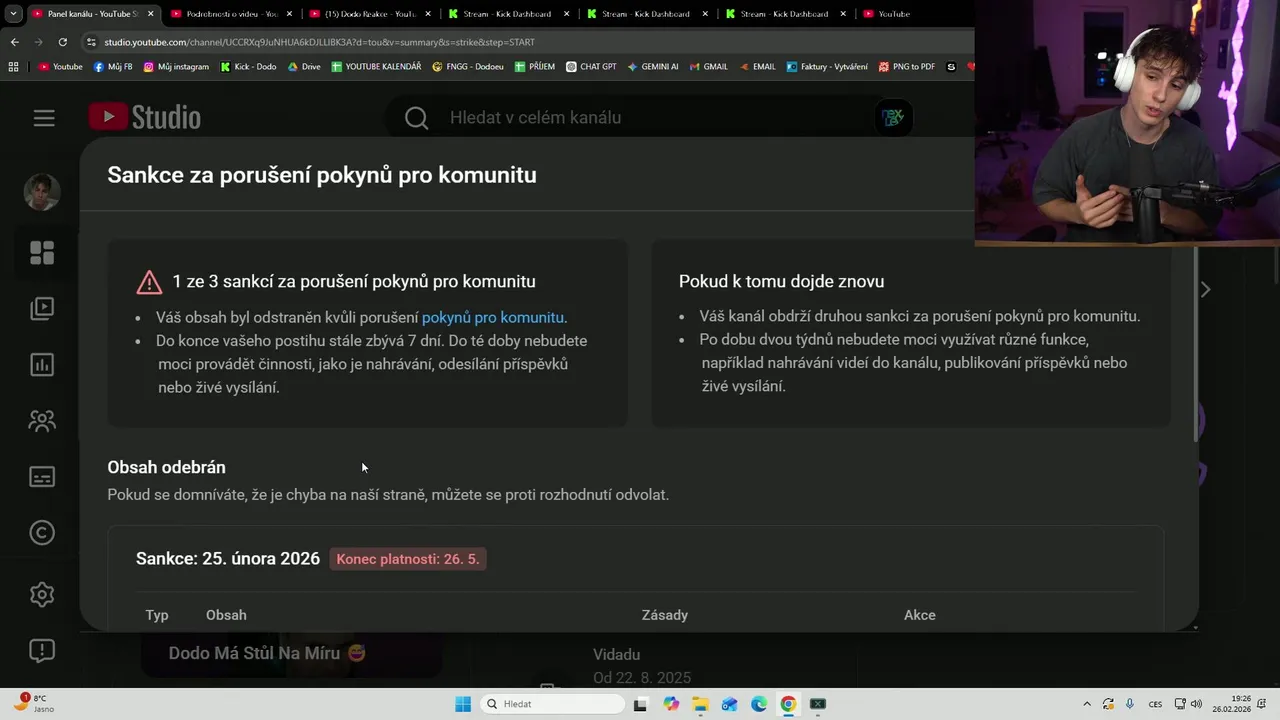The height and width of the screenshot is (720, 1280).
Task: Open the channel avatar in sidebar
Action: [x=42, y=192]
